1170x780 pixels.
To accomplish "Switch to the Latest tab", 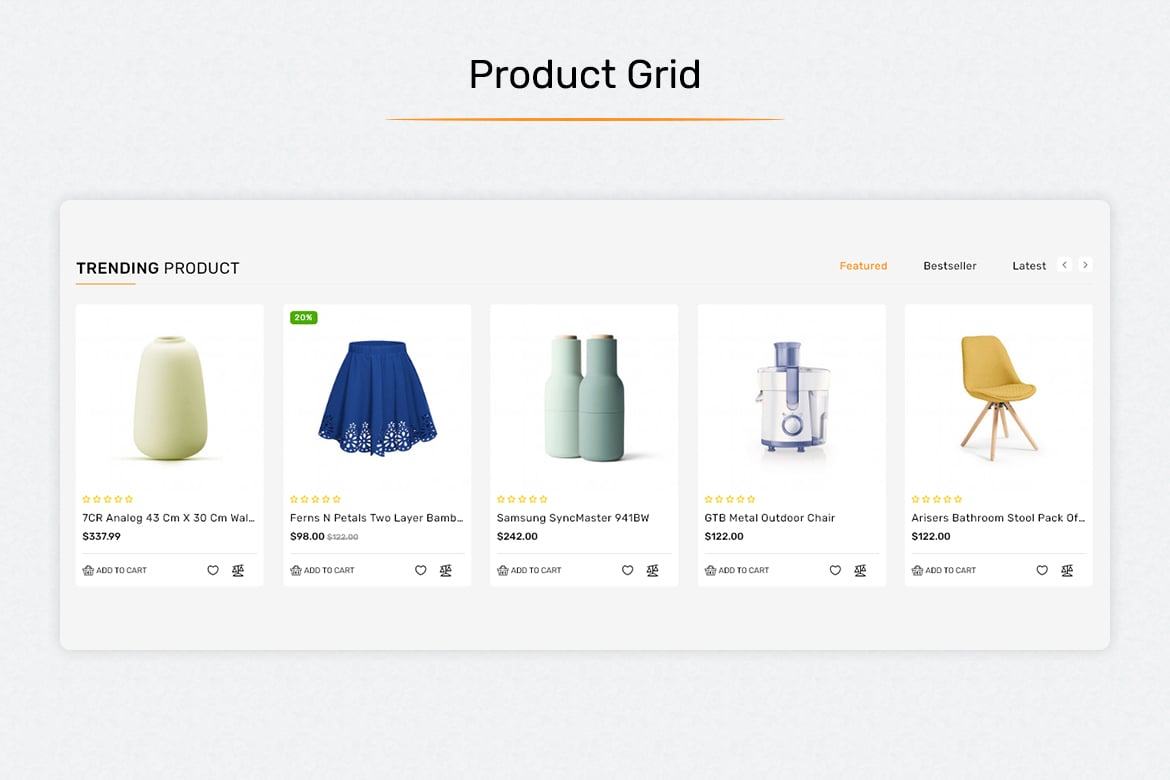I will pos(1029,266).
